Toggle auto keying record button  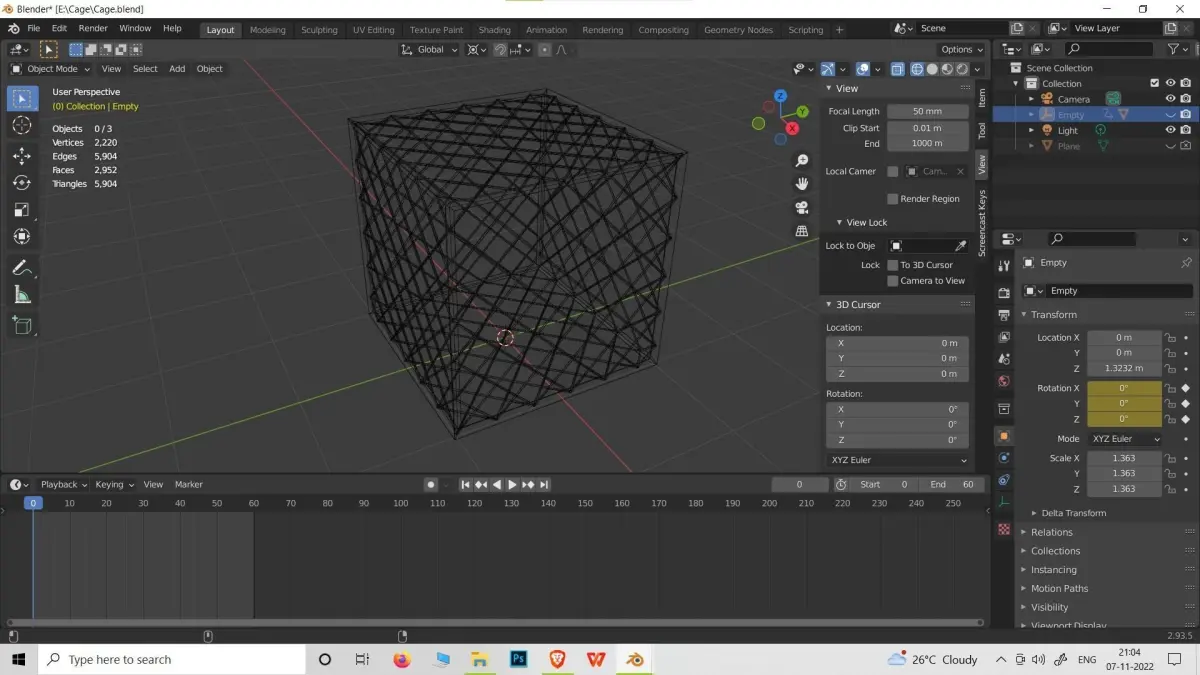431,485
